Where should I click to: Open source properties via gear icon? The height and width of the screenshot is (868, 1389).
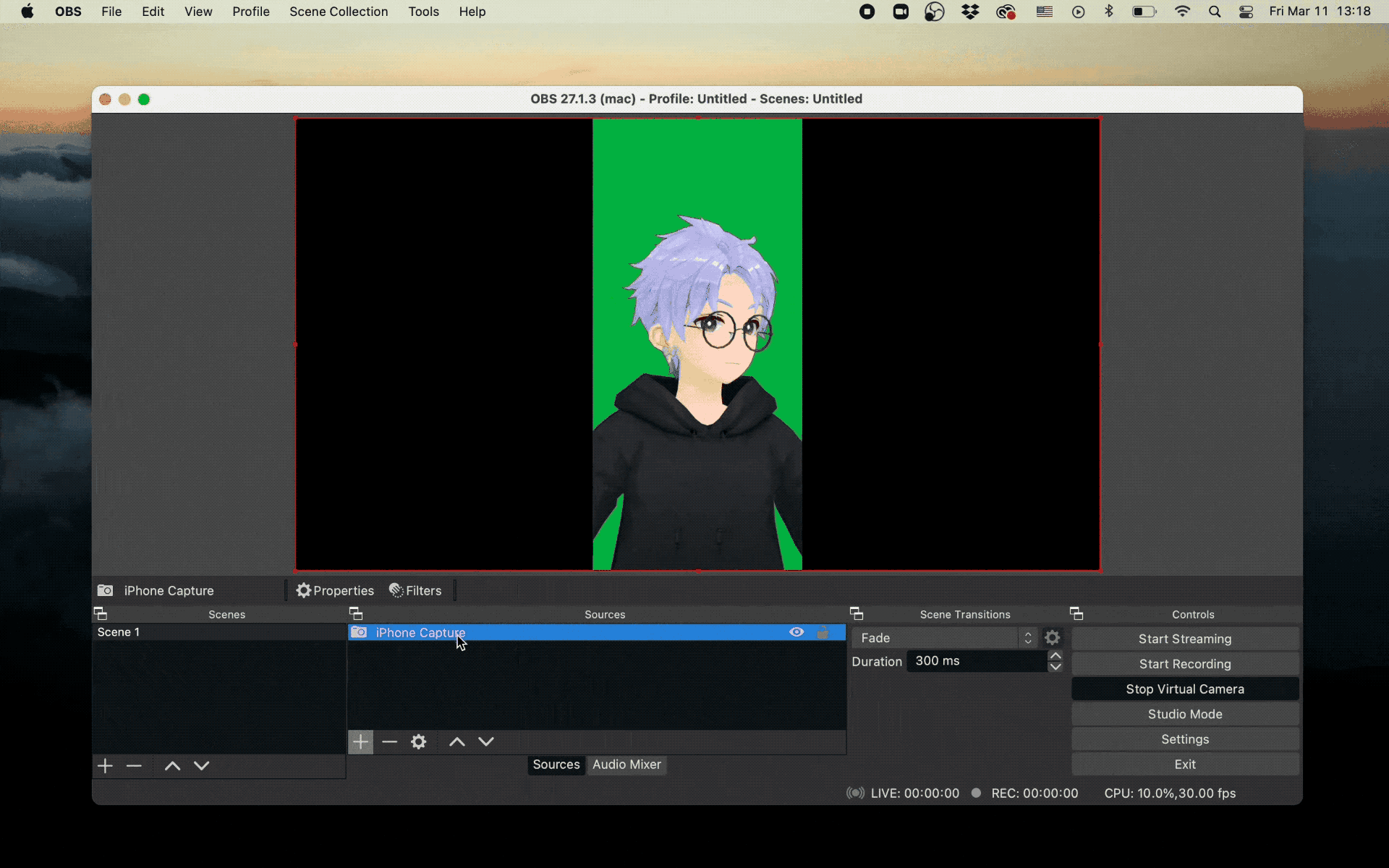(419, 741)
